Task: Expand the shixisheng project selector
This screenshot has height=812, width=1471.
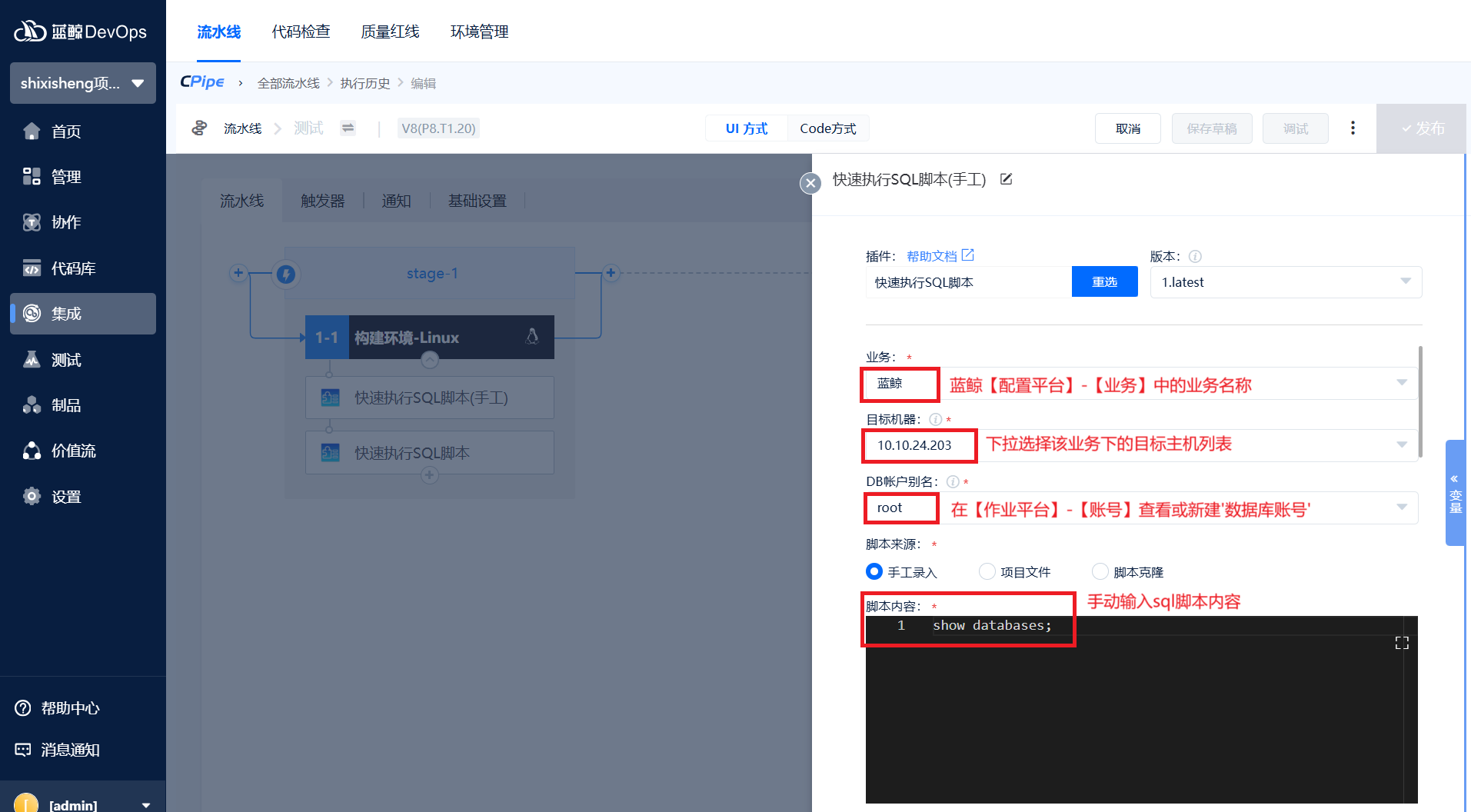Action: (x=82, y=83)
